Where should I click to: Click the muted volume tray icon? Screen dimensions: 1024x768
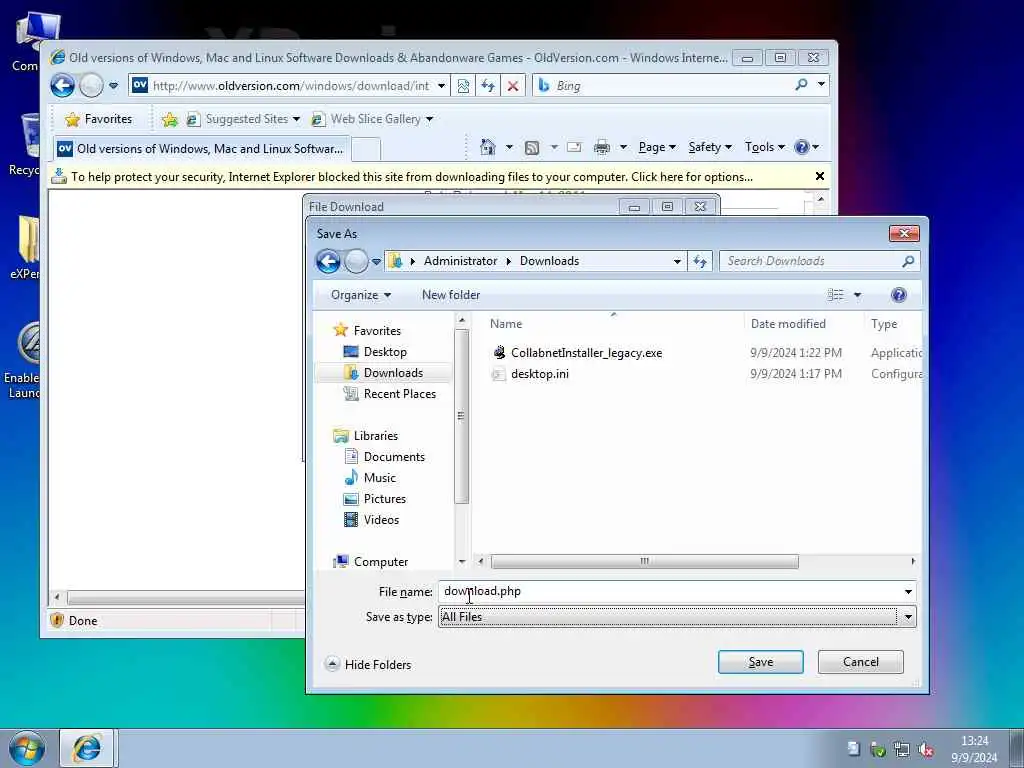point(926,750)
